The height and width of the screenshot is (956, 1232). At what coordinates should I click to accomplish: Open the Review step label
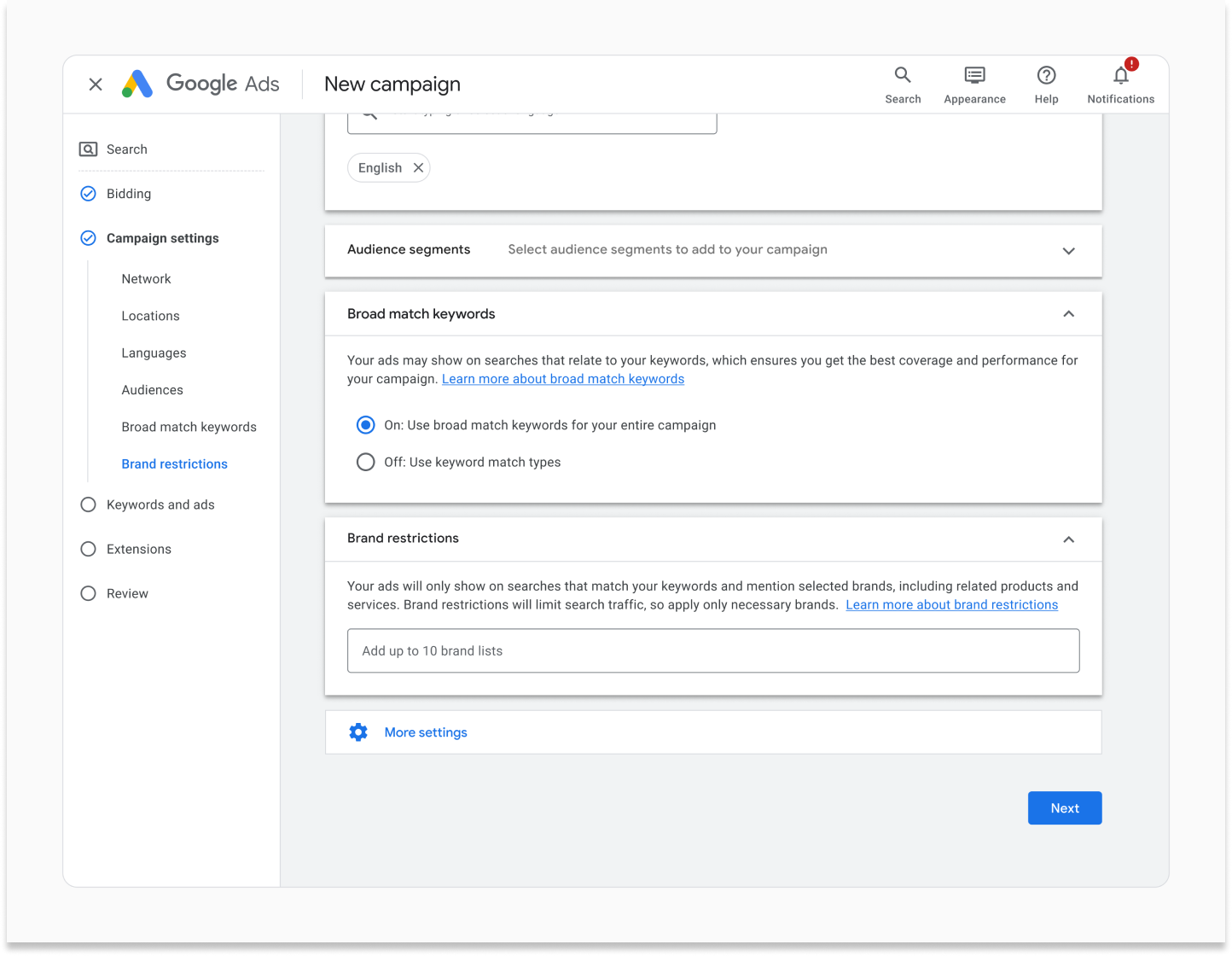pyautogui.click(x=127, y=593)
